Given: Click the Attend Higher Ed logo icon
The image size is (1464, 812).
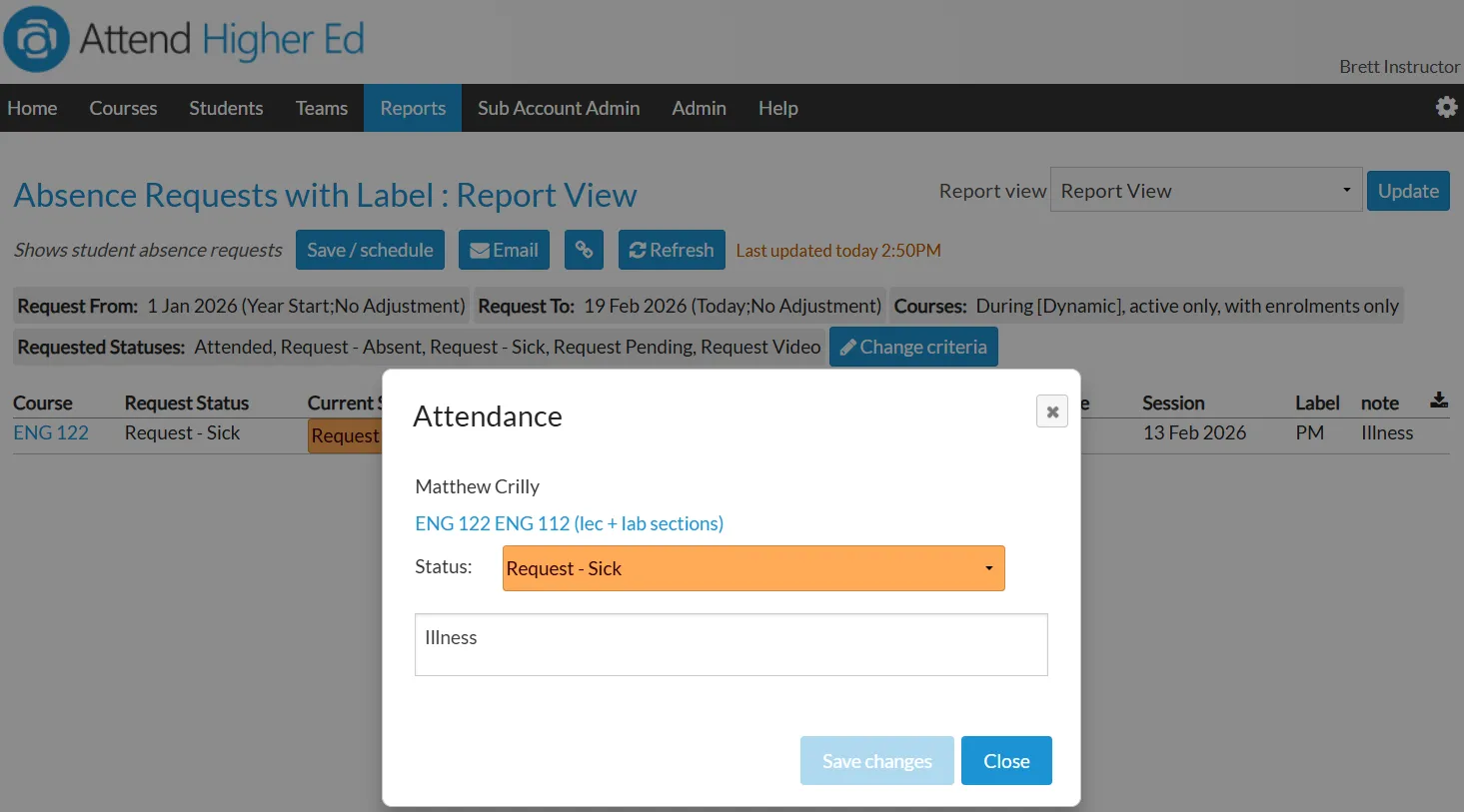Looking at the screenshot, I should [36, 39].
